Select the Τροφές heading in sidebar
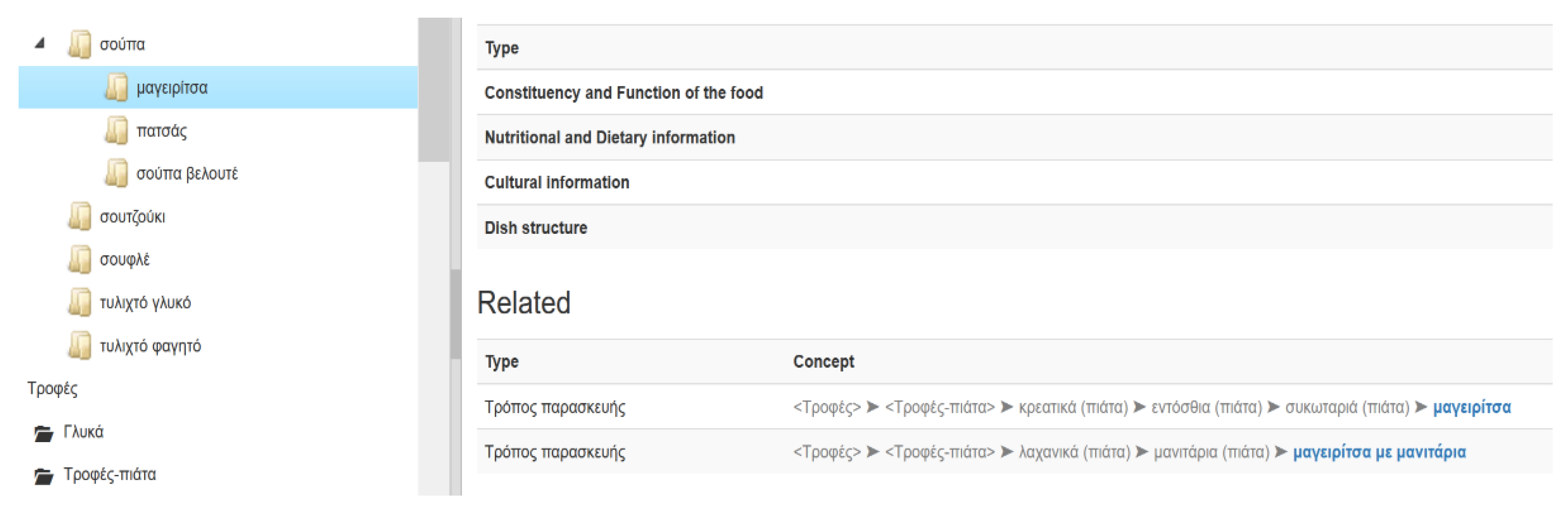1568x510 pixels. pos(52,389)
